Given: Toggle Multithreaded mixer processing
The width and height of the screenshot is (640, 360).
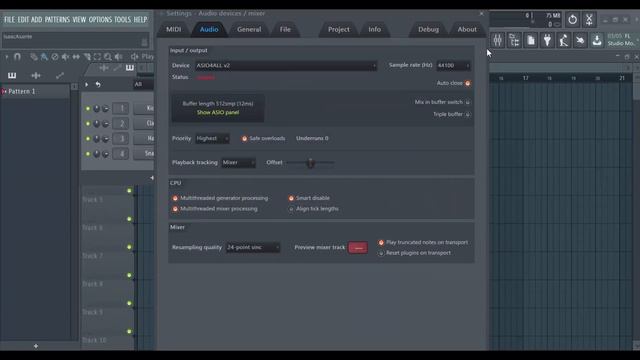Looking at the screenshot, I should [175, 209].
